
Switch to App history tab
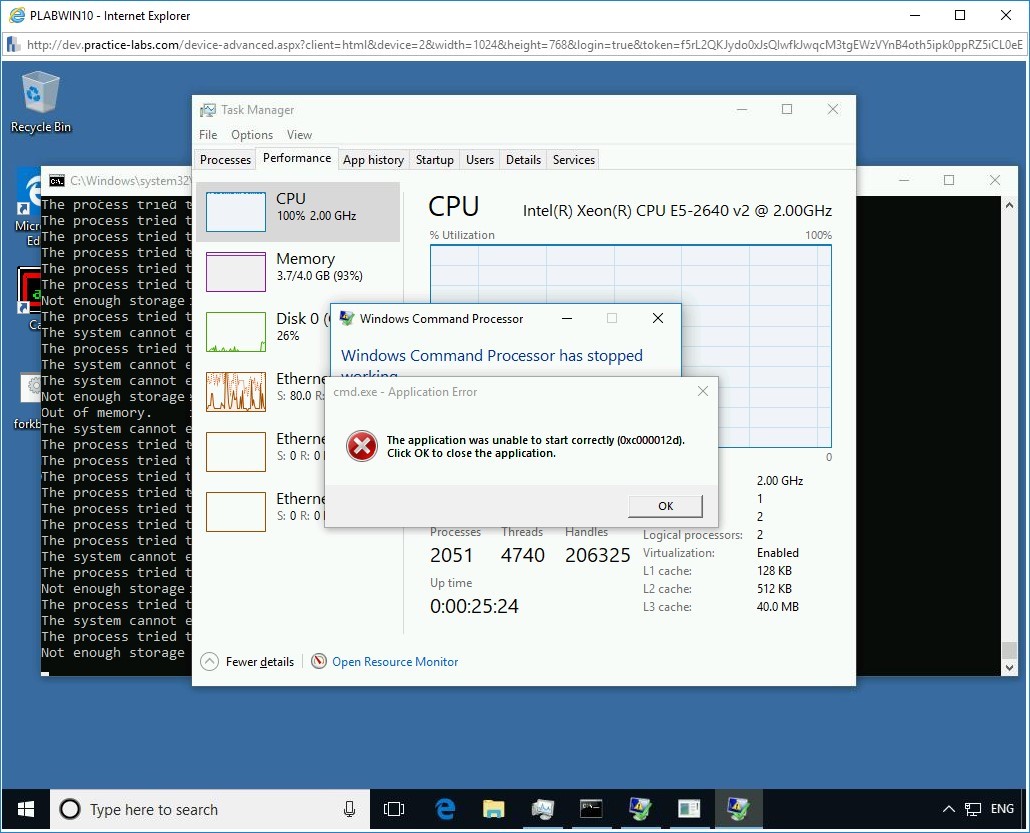click(373, 159)
